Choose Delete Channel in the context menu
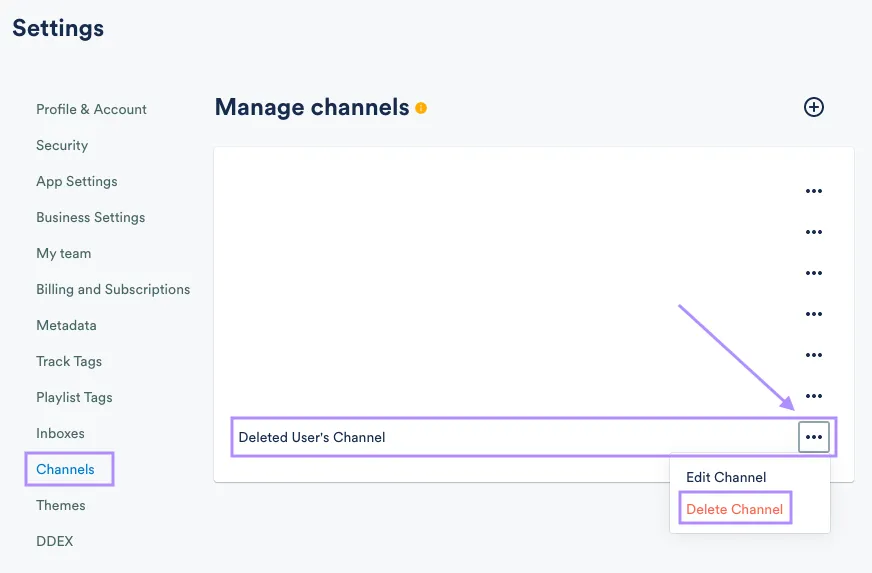This screenshot has width=872, height=573. (x=734, y=509)
